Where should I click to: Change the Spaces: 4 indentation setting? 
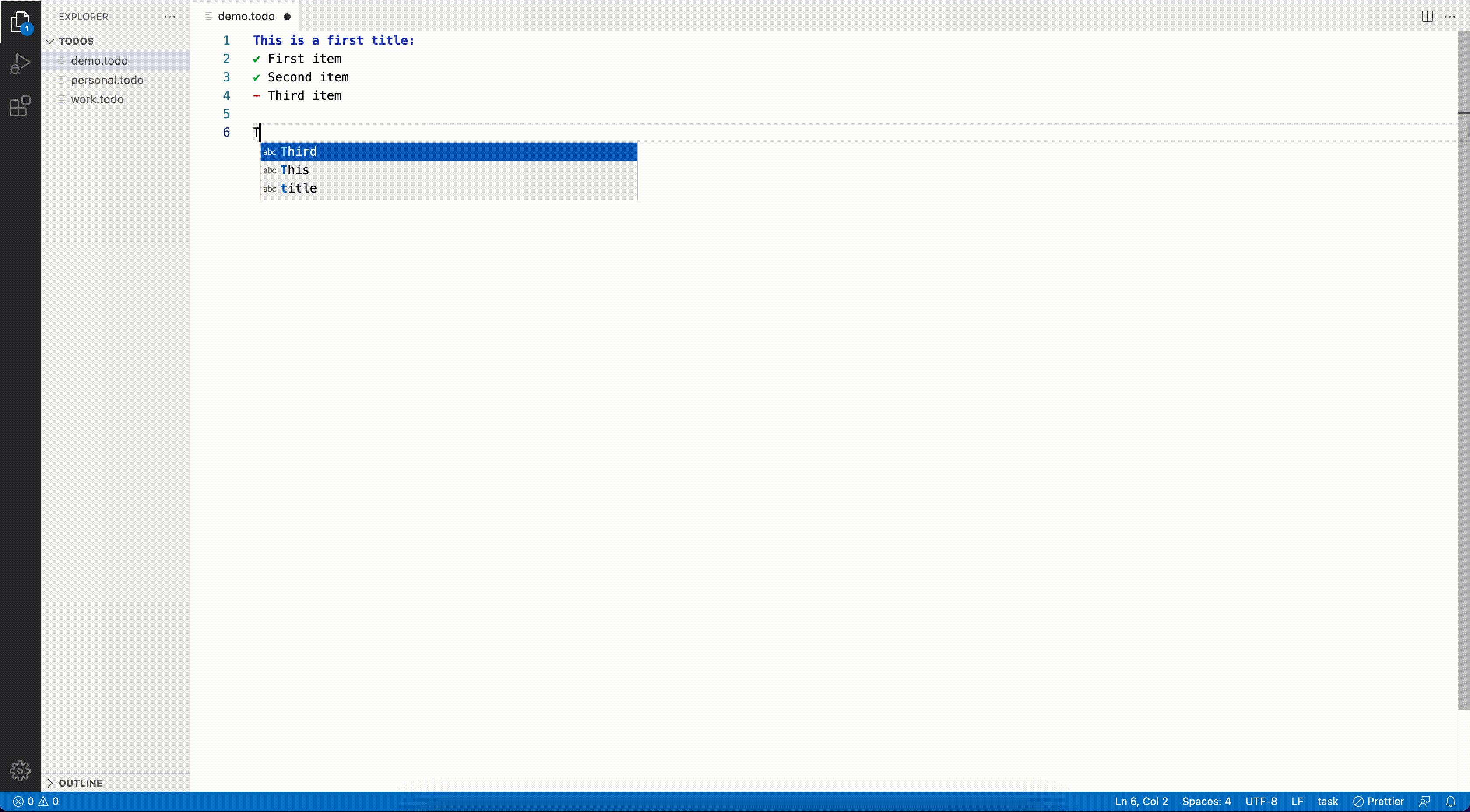(1206, 801)
